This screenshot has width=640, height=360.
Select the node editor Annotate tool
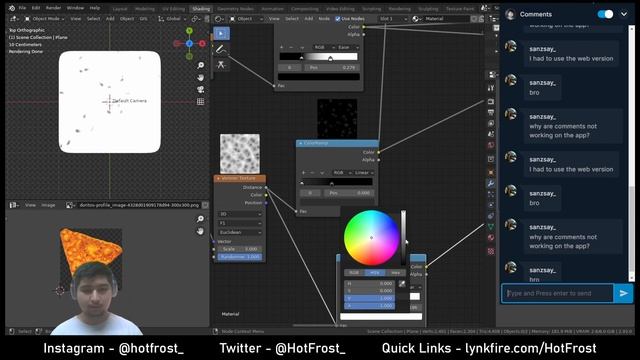tap(221, 49)
